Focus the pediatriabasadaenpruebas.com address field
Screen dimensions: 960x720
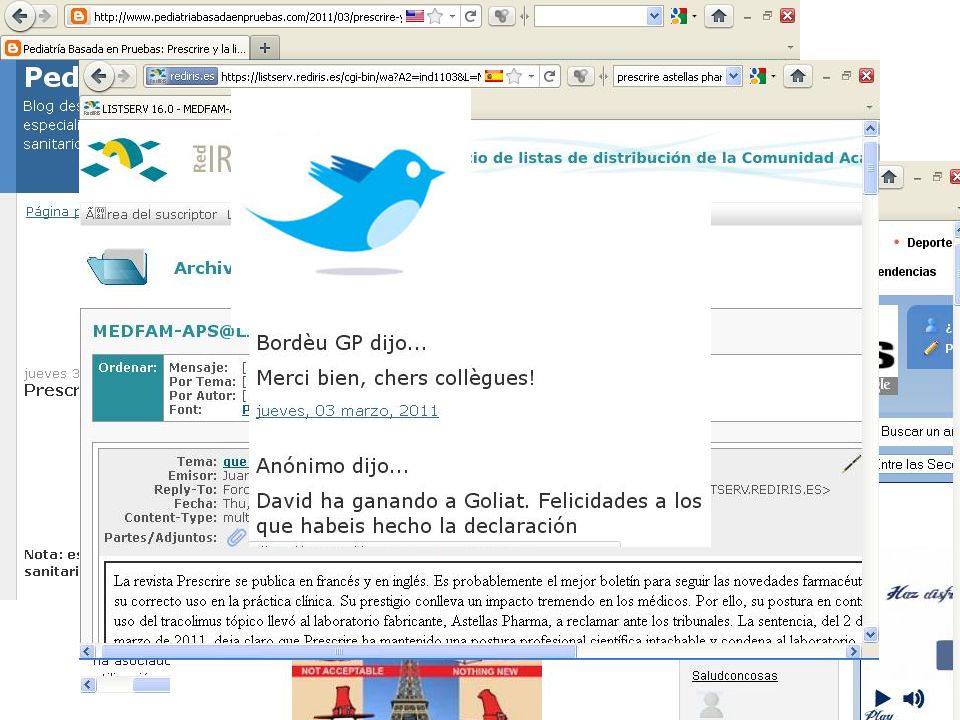coord(247,17)
